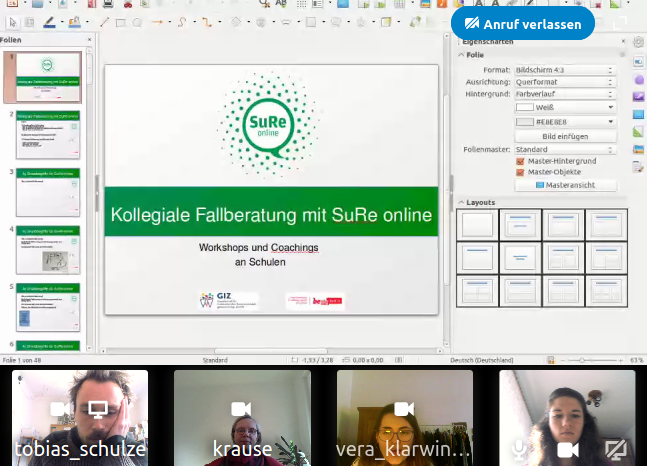Open the Format dropdown showing Bildschirm 4:3
647x466 pixels.
tap(564, 70)
